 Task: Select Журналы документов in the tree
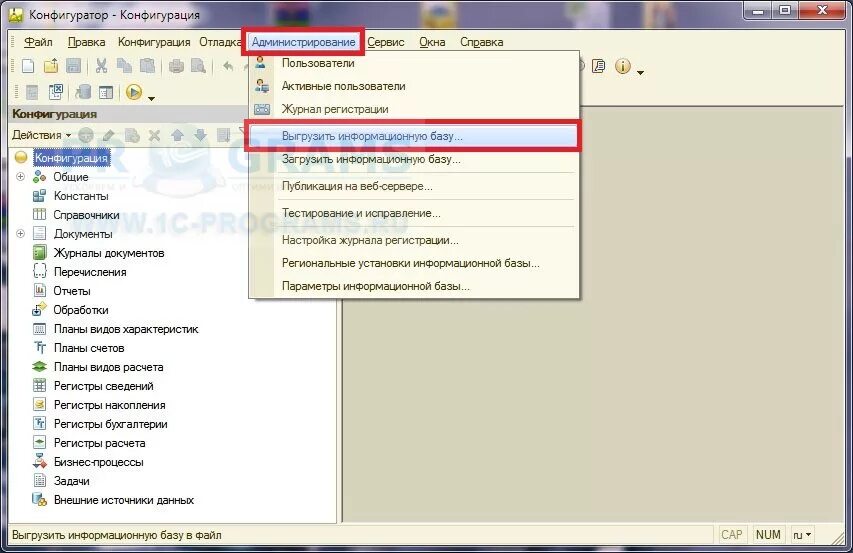(x=109, y=253)
